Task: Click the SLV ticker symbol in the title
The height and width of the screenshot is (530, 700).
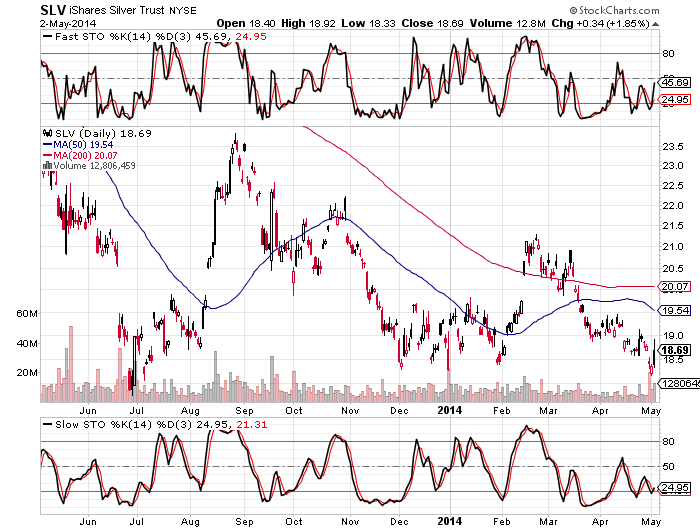Action: [x=53, y=10]
